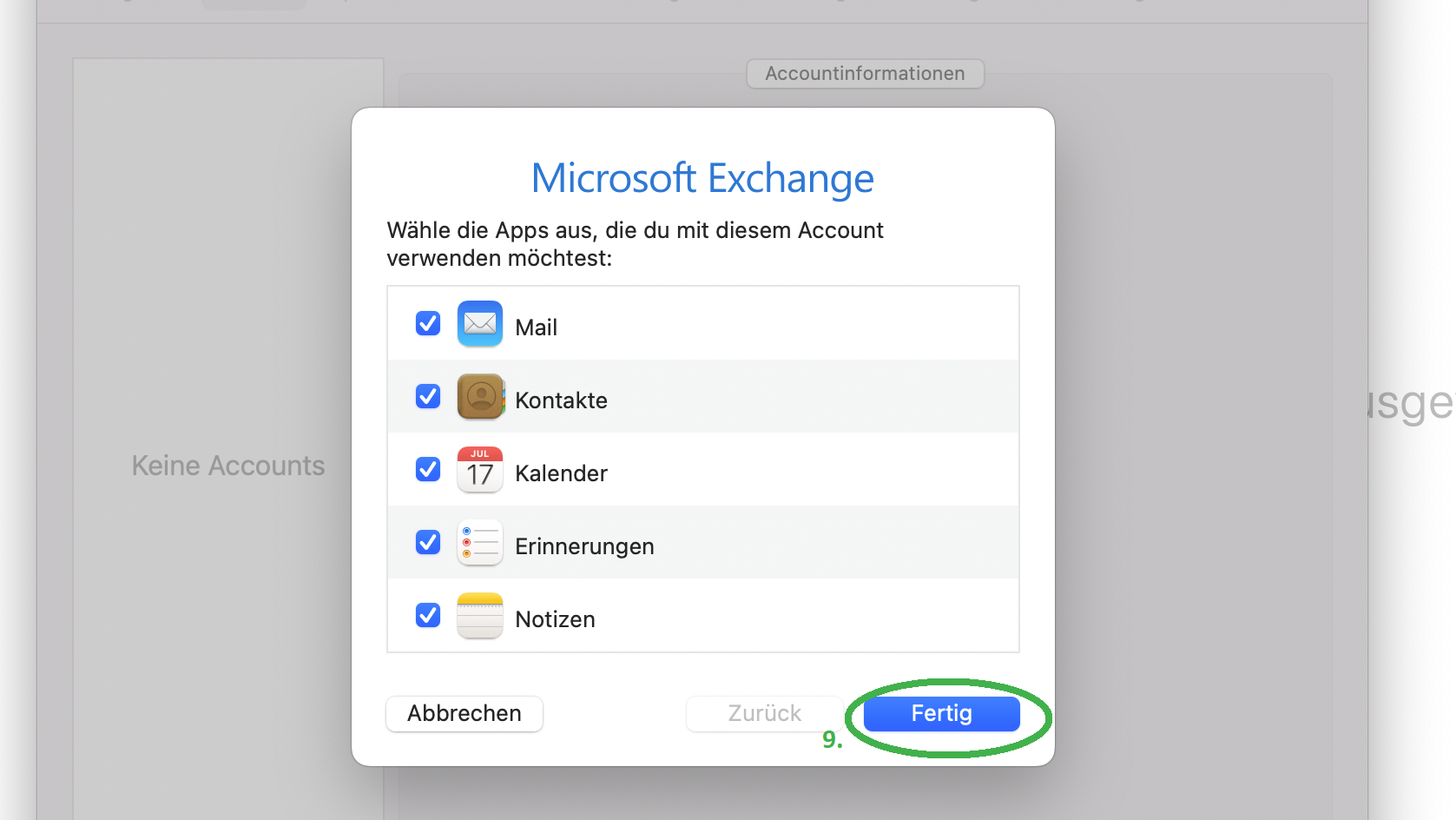The image size is (1456, 820).
Task: Click the Mail app icon
Action: pos(479,324)
